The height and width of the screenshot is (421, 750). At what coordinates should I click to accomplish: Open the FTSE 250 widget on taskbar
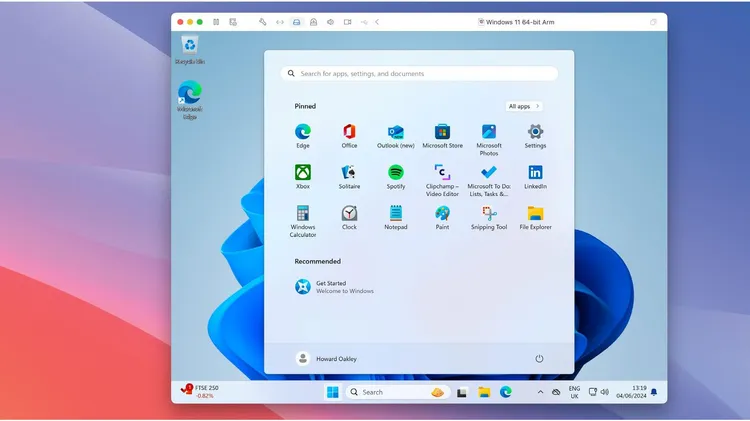click(199, 391)
